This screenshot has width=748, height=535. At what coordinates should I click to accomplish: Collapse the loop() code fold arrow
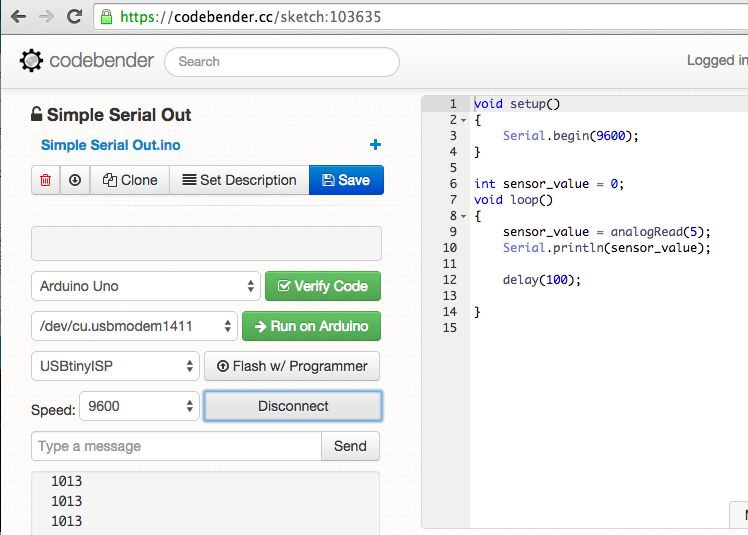pyautogui.click(x=463, y=216)
